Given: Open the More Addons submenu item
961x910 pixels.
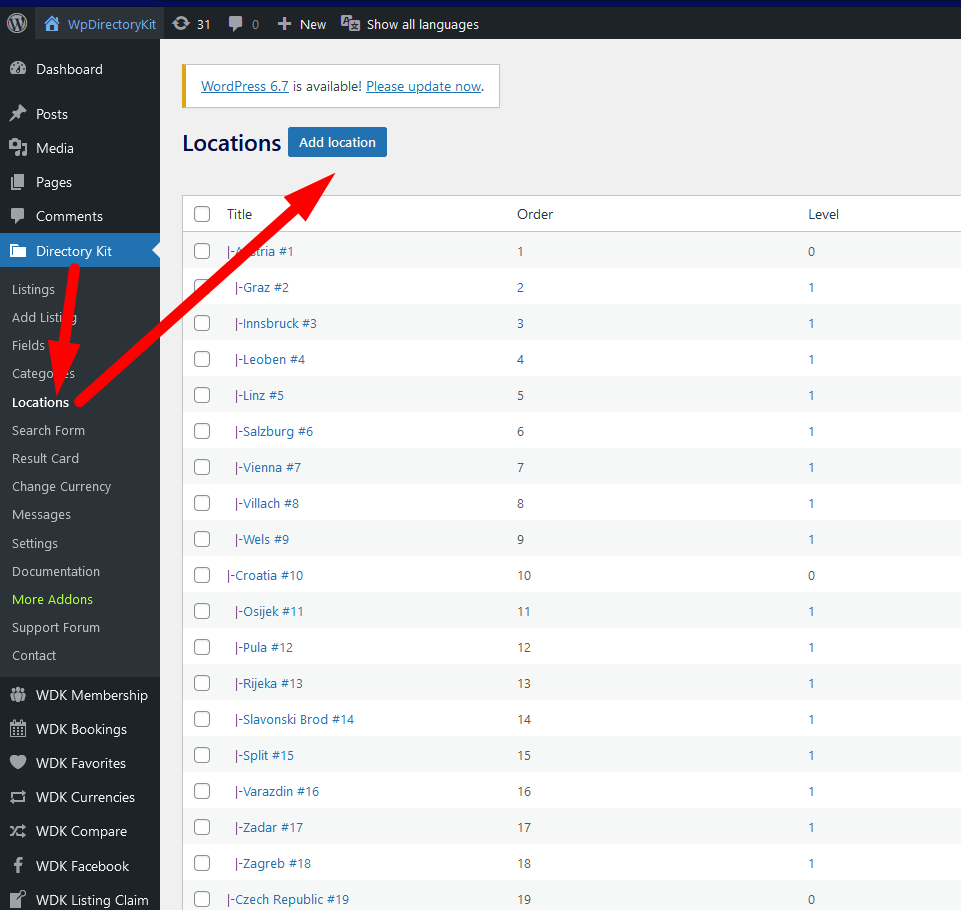Looking at the screenshot, I should click(53, 599).
